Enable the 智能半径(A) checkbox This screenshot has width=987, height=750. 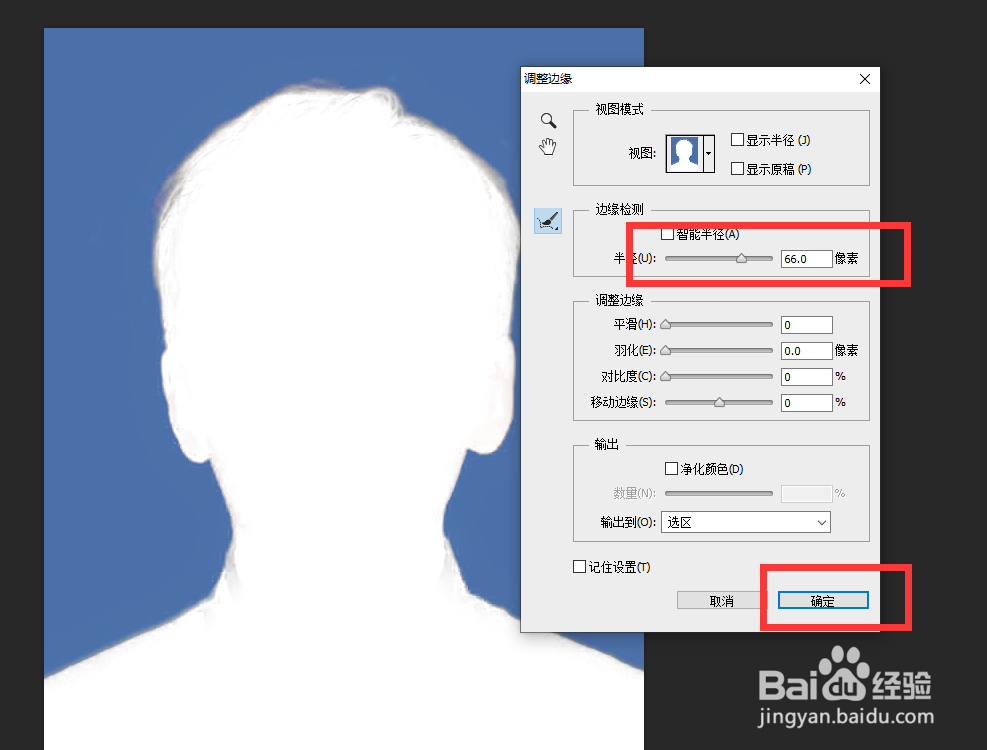pos(667,233)
